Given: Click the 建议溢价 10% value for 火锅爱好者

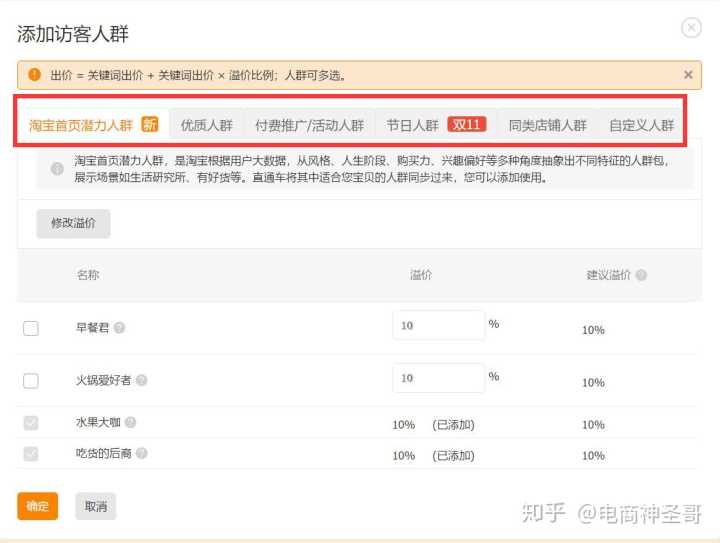Looking at the screenshot, I should coord(593,382).
